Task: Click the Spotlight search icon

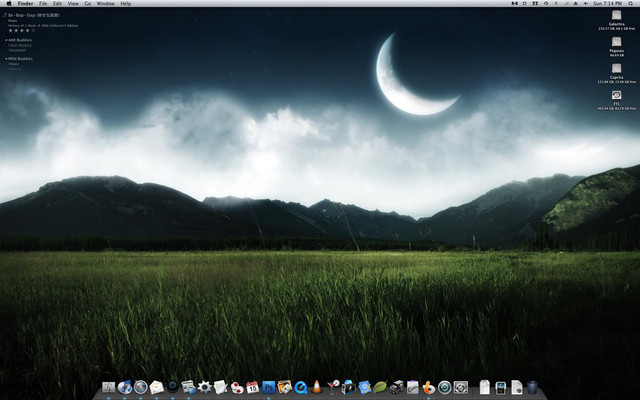Action: (632, 4)
